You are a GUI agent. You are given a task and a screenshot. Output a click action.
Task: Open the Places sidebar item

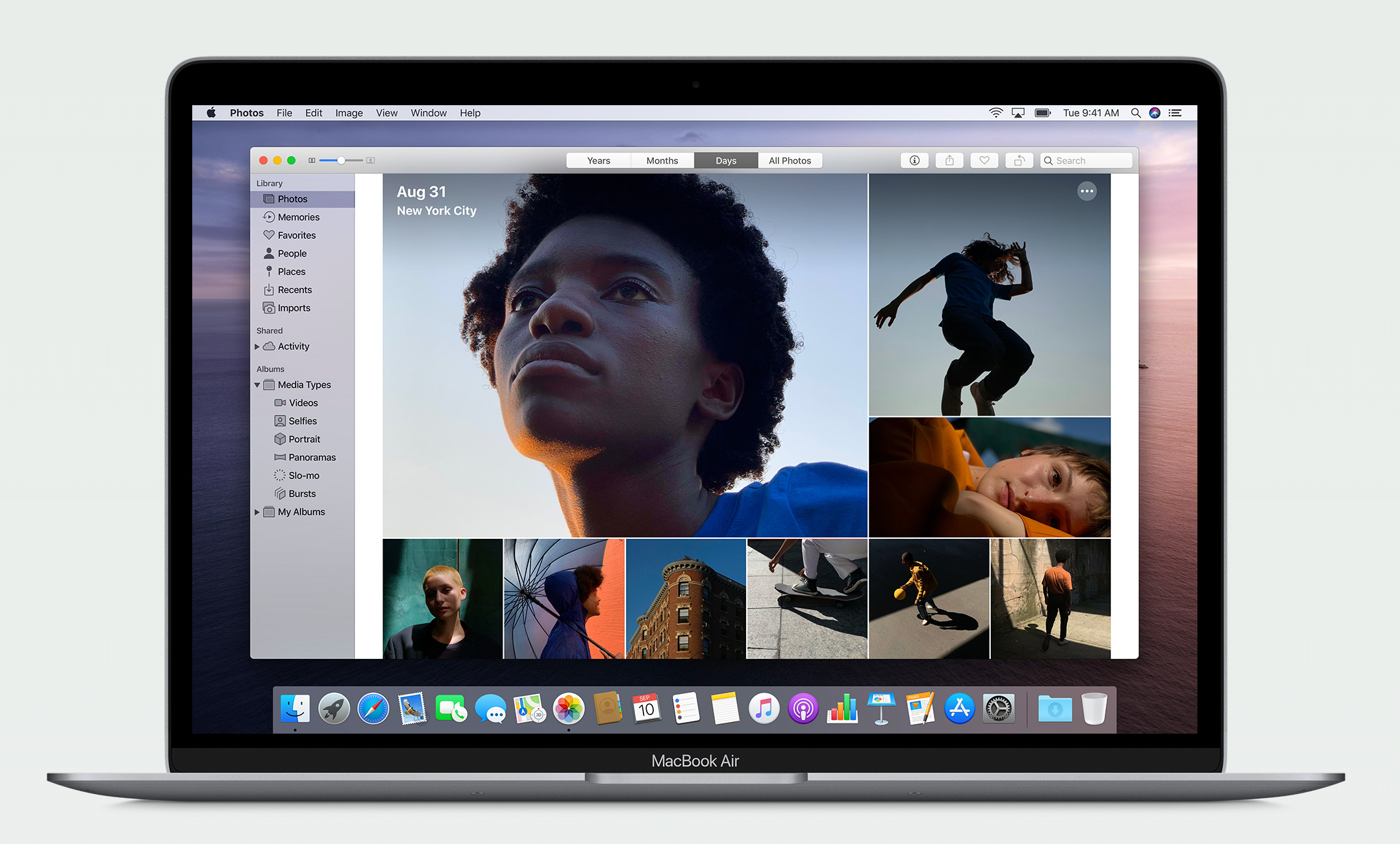291,271
